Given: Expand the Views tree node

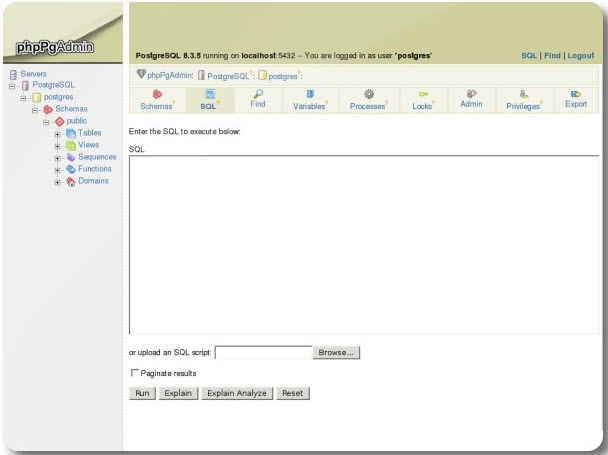Looking at the screenshot, I should [x=58, y=146].
